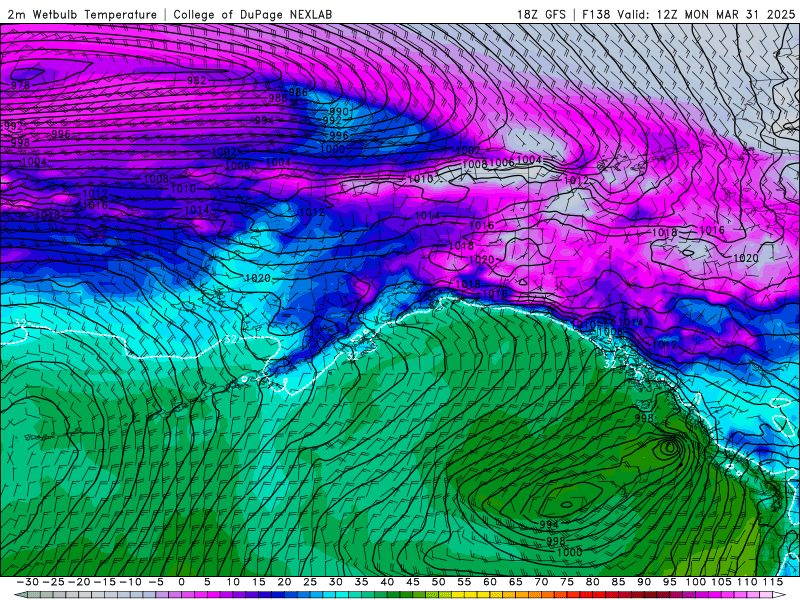Click the -25 value on the color scale

point(53,582)
